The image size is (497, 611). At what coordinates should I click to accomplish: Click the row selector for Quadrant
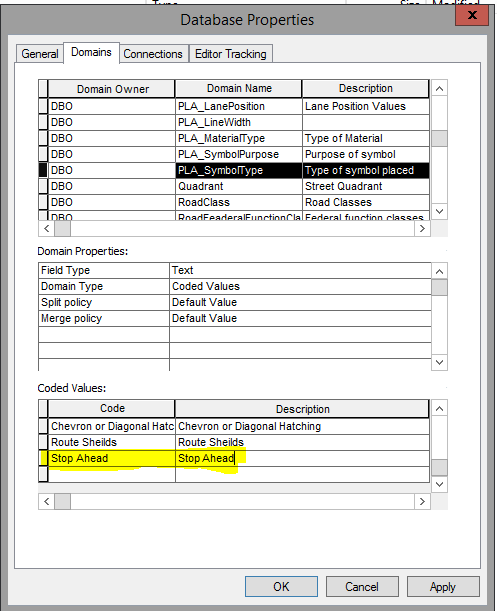click(43, 186)
